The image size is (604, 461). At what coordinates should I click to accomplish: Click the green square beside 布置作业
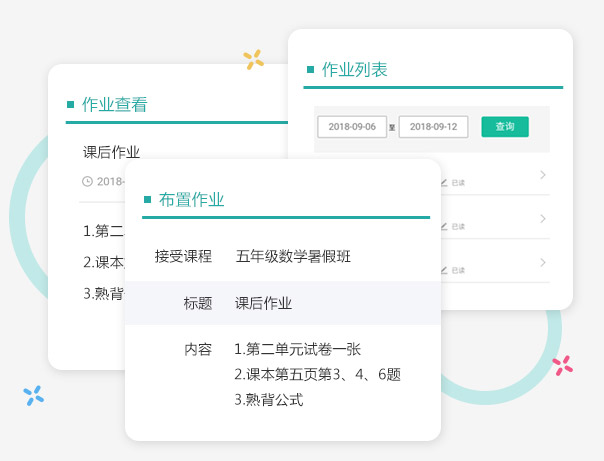147,200
